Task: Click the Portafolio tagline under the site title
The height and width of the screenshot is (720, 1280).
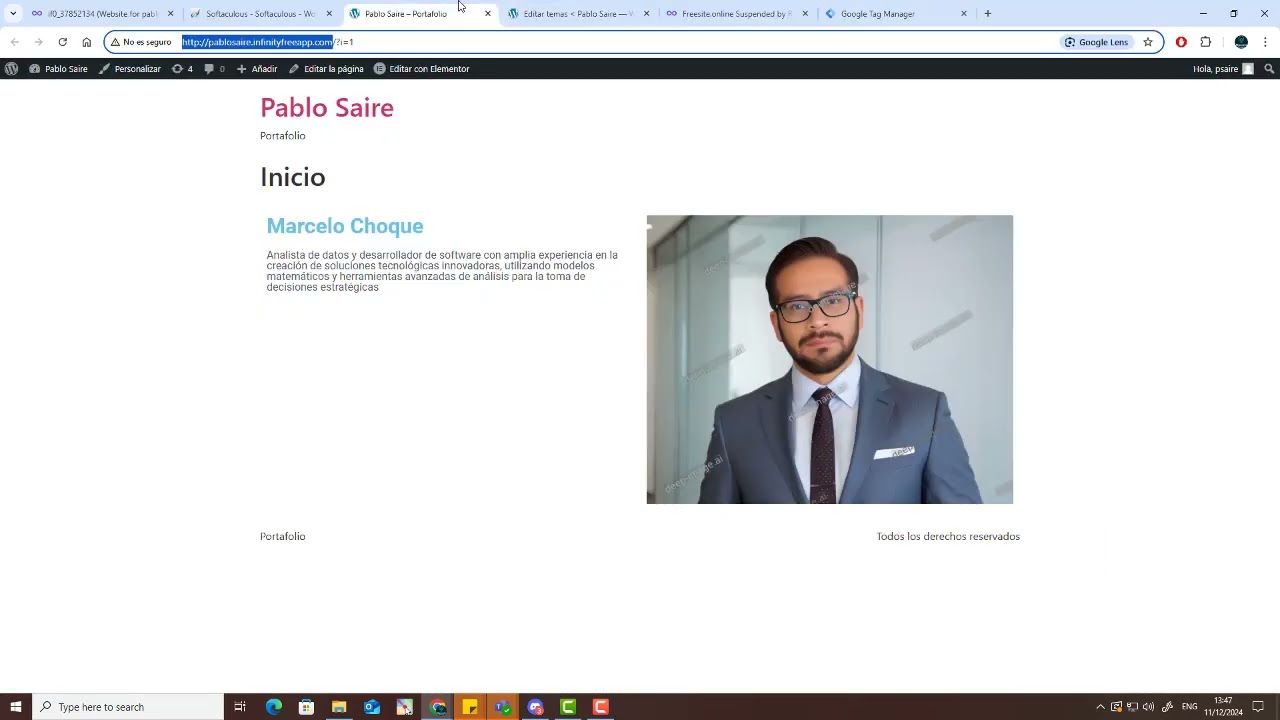Action: 283,136
